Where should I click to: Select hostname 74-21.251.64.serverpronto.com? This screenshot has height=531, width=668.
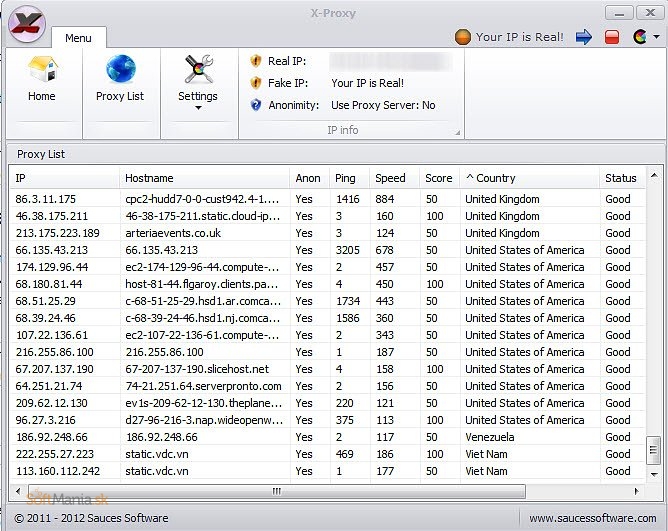pos(203,386)
